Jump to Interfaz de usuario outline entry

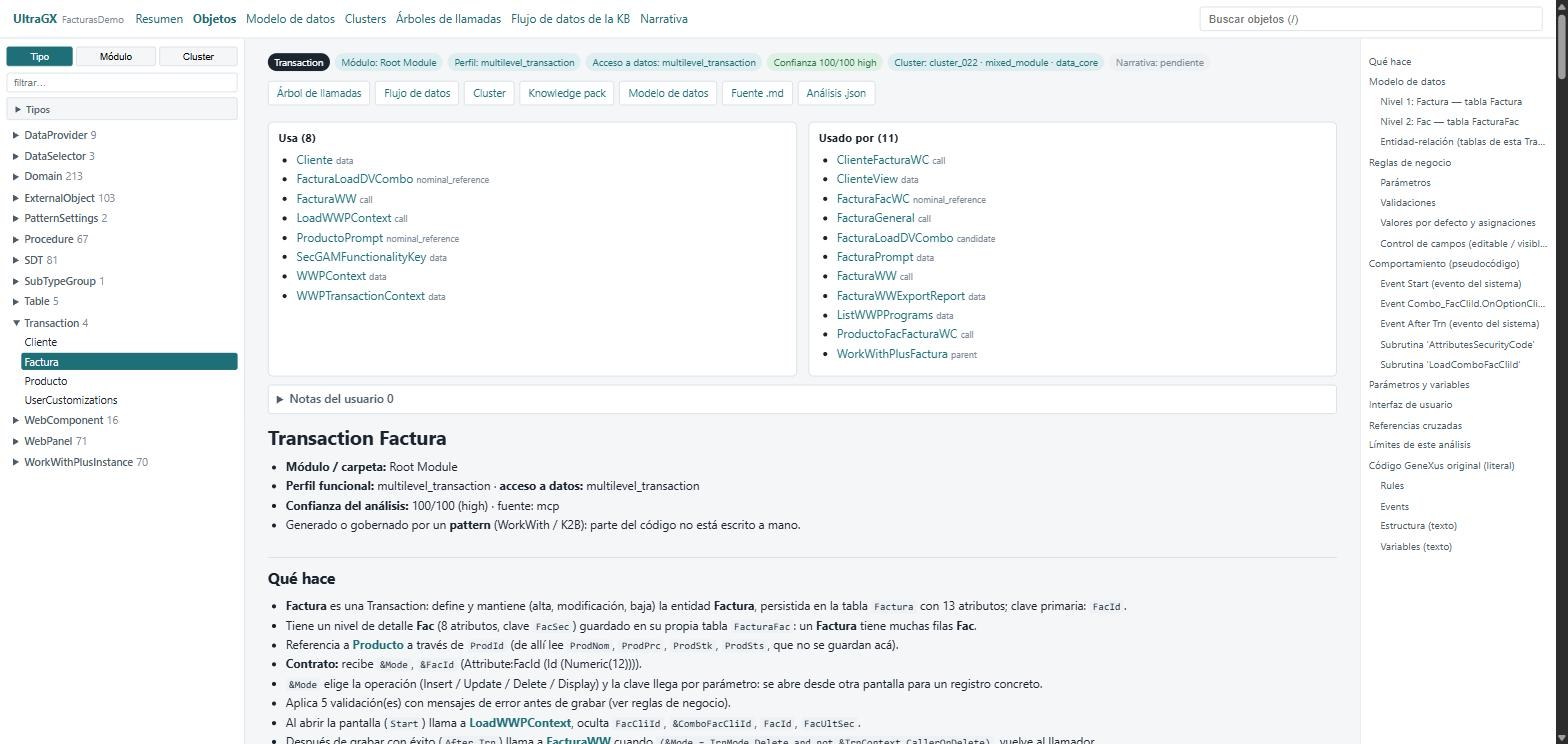[1410, 405]
